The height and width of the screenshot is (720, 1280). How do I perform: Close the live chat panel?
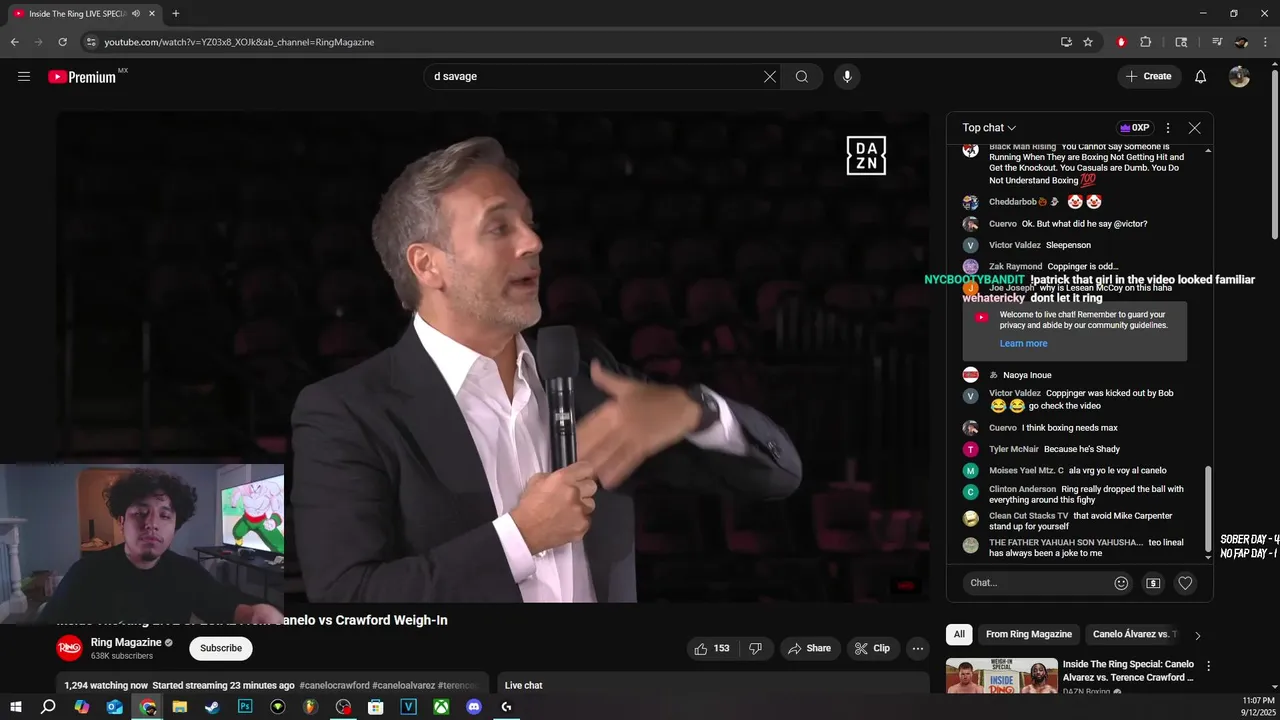[1194, 128]
